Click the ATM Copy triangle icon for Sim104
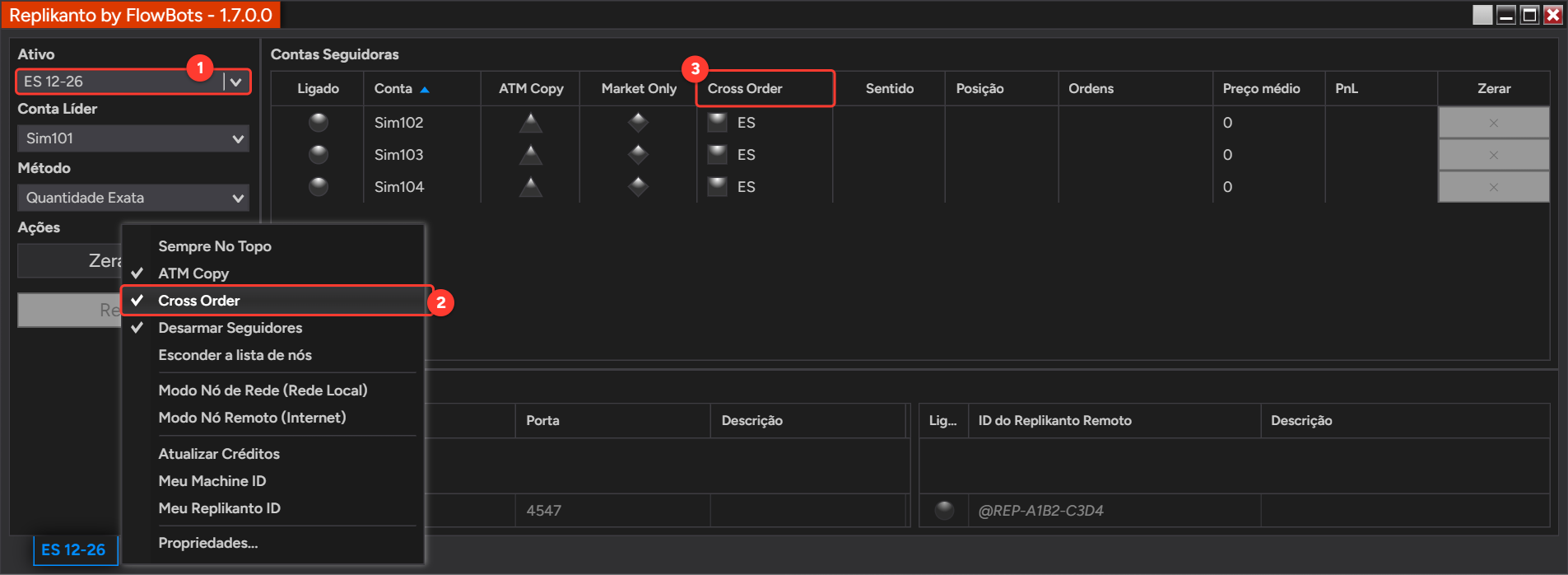 [x=531, y=187]
